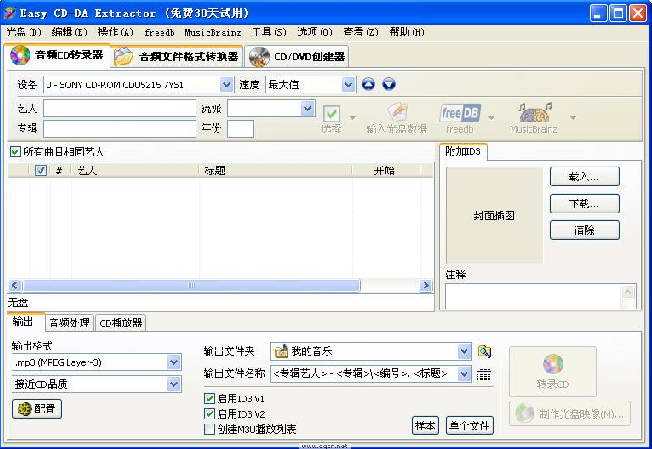The width and height of the screenshot is (652, 449).
Task: Expand the freedb arrow options
Action: [491, 118]
